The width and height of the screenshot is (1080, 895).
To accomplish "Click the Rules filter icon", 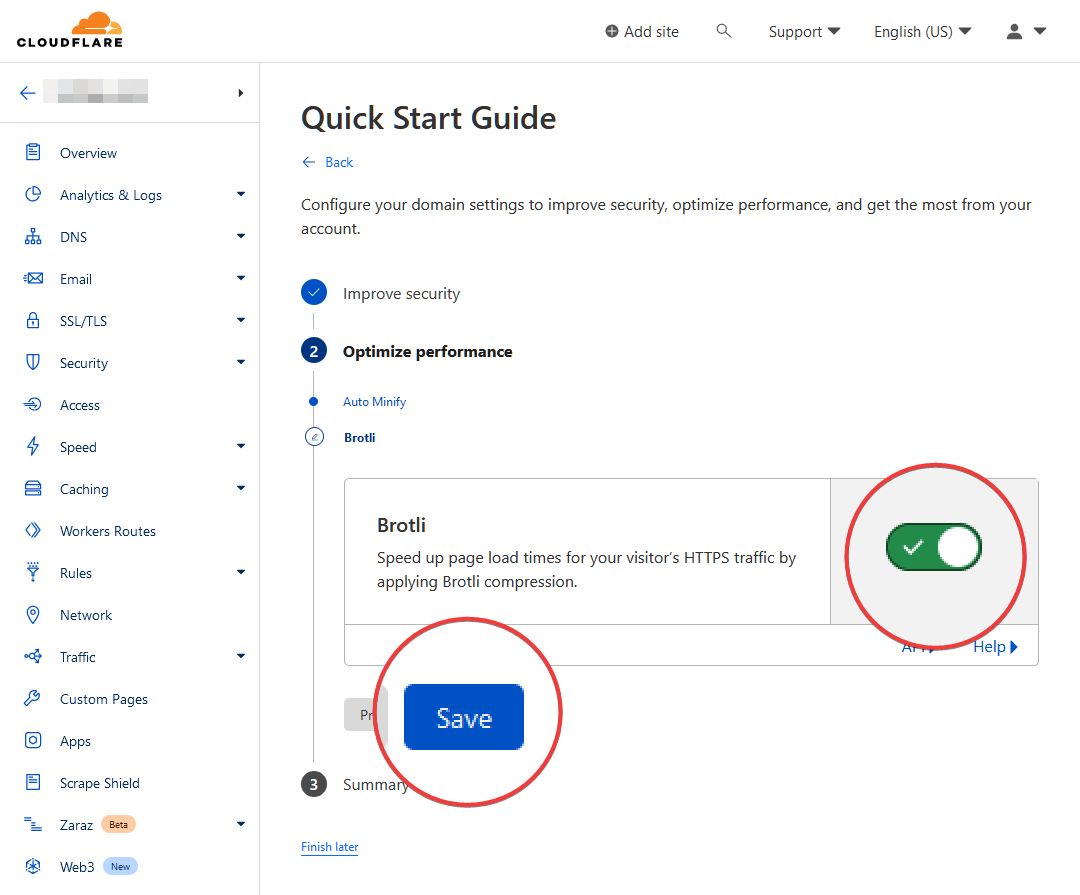I will pyautogui.click(x=33, y=572).
